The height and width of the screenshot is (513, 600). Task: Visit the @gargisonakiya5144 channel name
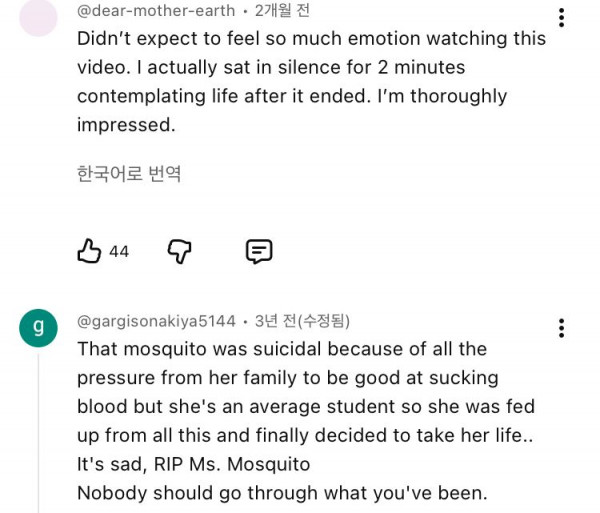pos(156,321)
